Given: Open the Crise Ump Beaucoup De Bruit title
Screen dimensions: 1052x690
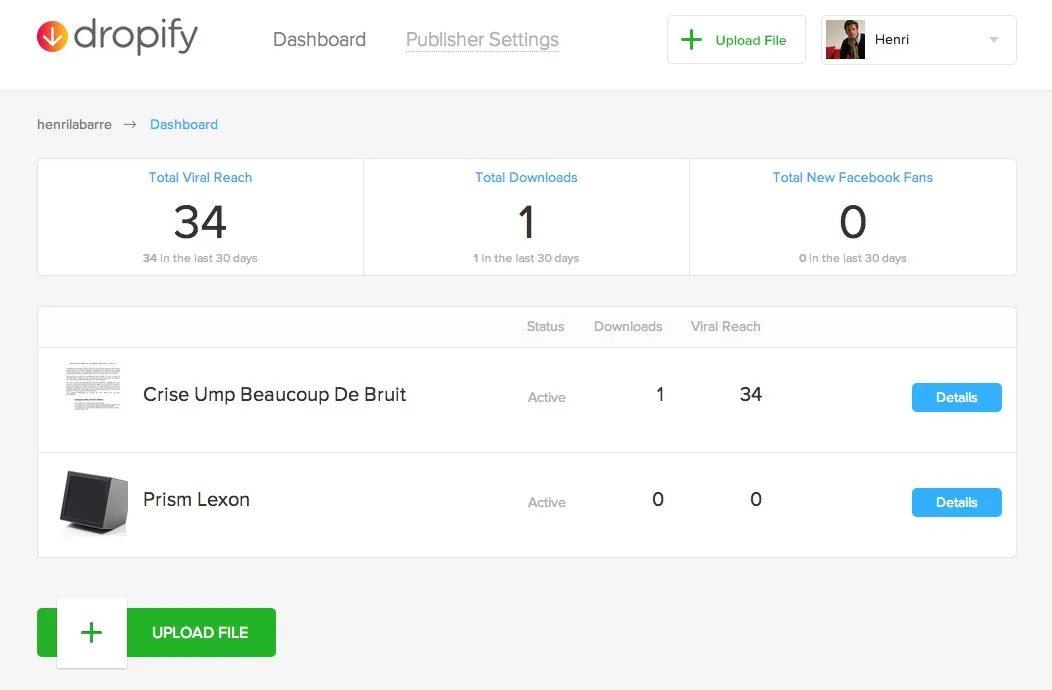Looking at the screenshot, I should (x=274, y=395).
